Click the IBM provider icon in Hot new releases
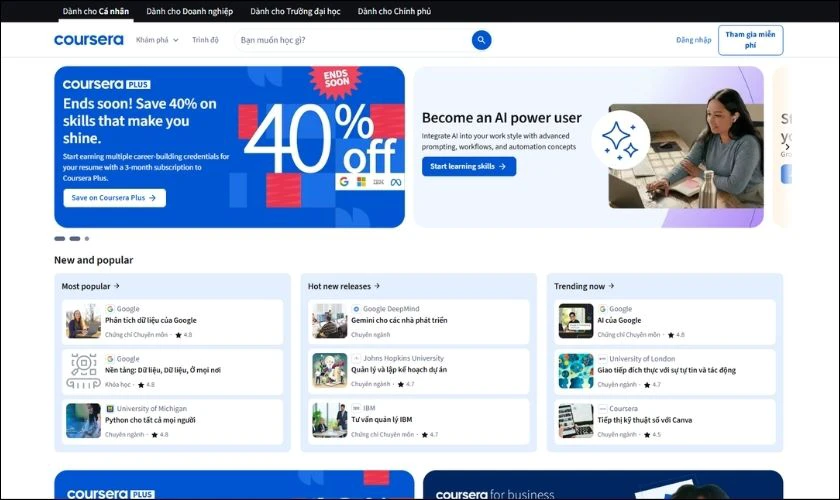This screenshot has width=840, height=500. click(356, 408)
